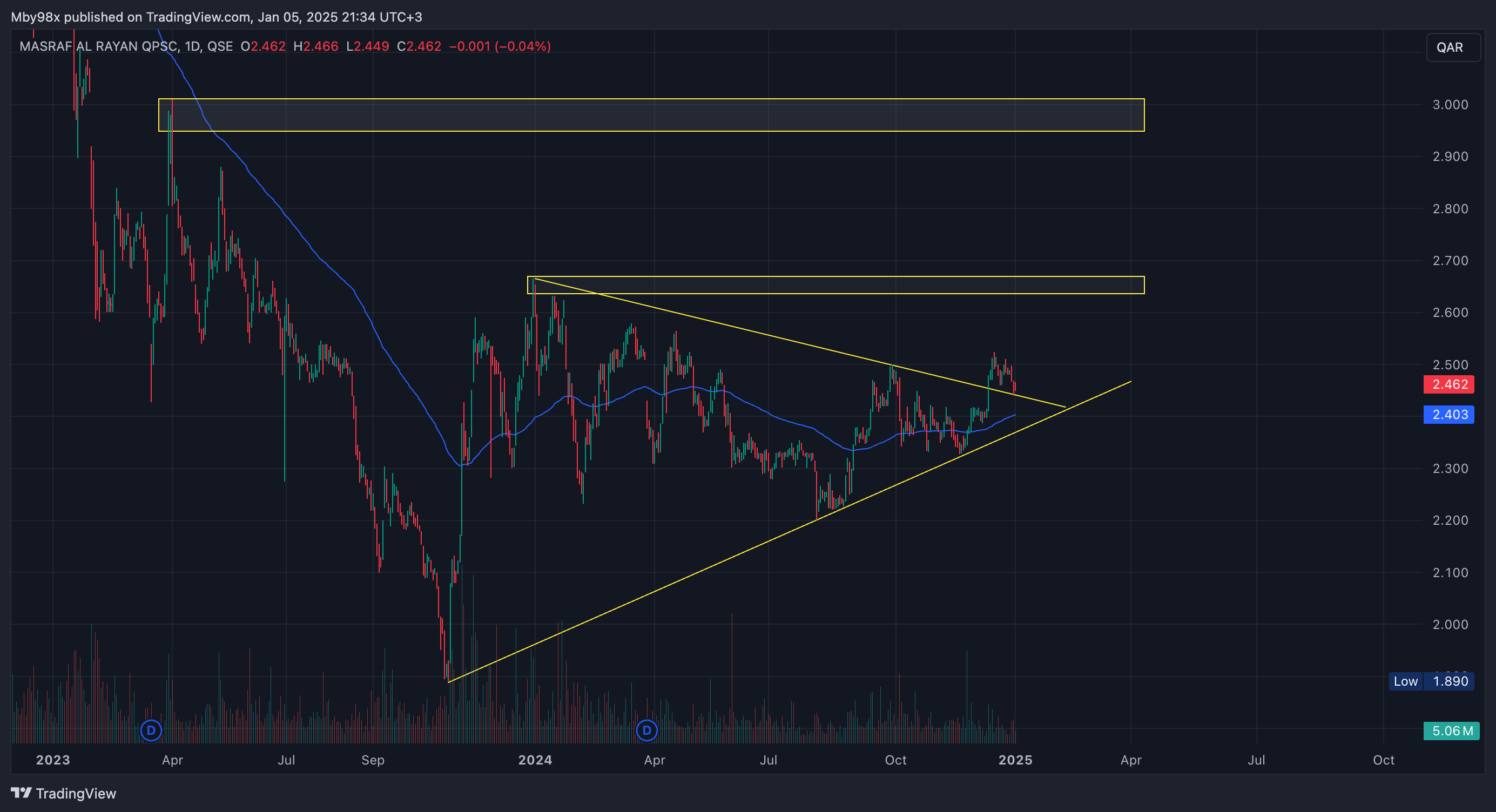Screen dimensions: 1496x812
Task: Click the close price value C2.462
Action: tap(419, 46)
